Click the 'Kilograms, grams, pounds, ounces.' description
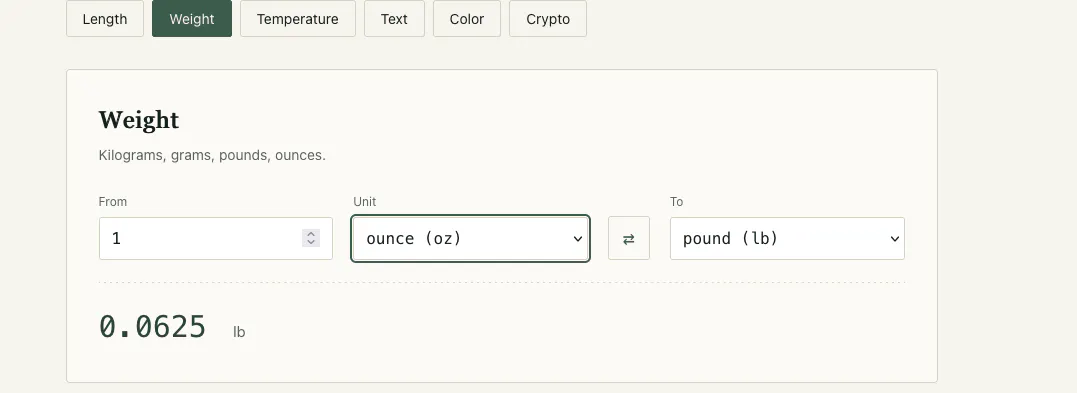The image size is (1077, 393). [212, 155]
